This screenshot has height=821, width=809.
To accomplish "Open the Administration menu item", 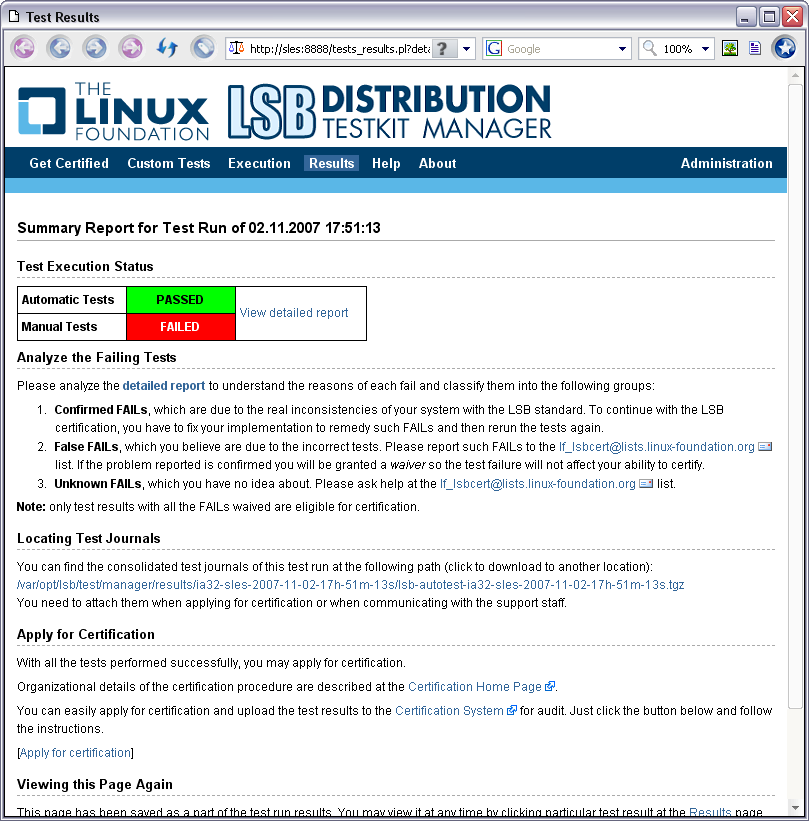I will [x=726, y=163].
